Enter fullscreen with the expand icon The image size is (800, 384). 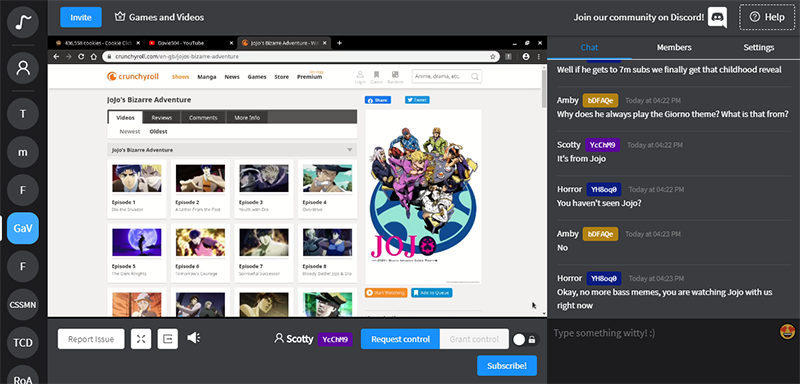141,339
